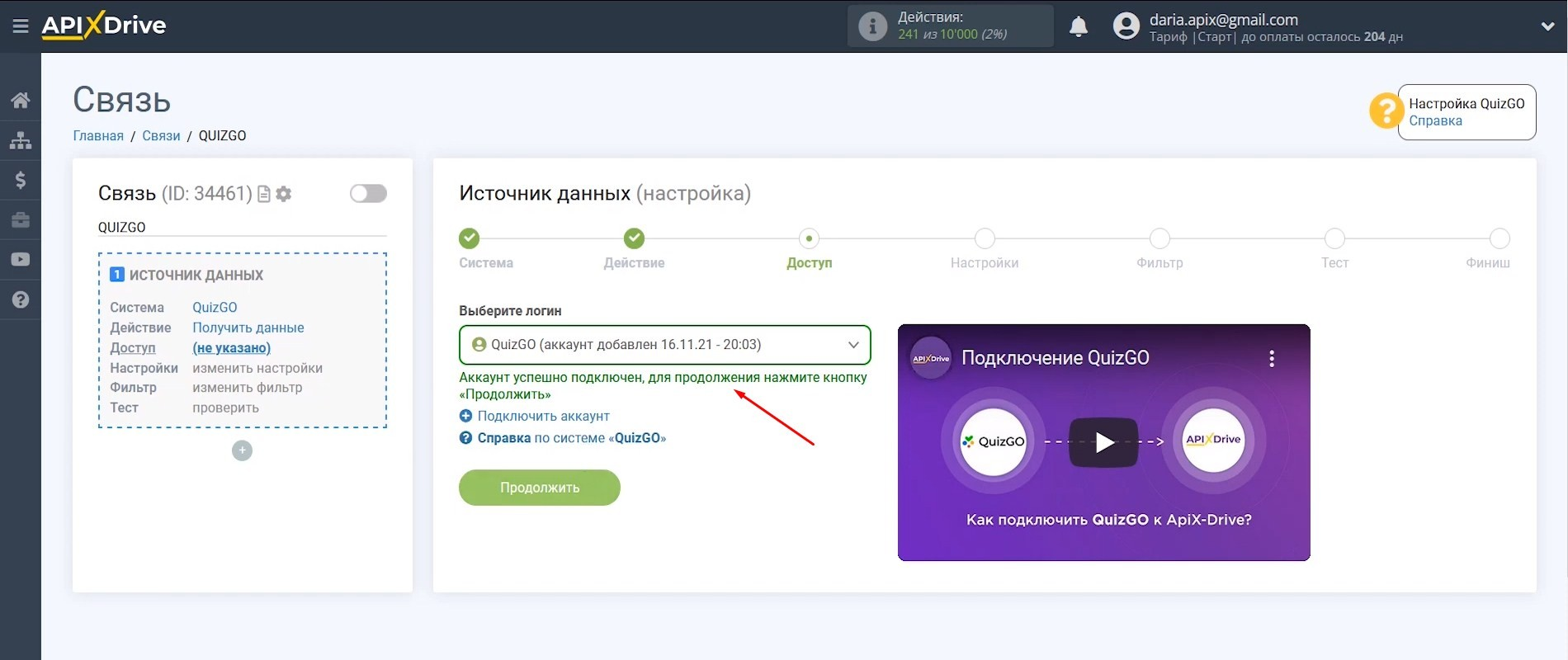Open the Связи breadcrumb link
The width and height of the screenshot is (1568, 660).
[x=161, y=136]
